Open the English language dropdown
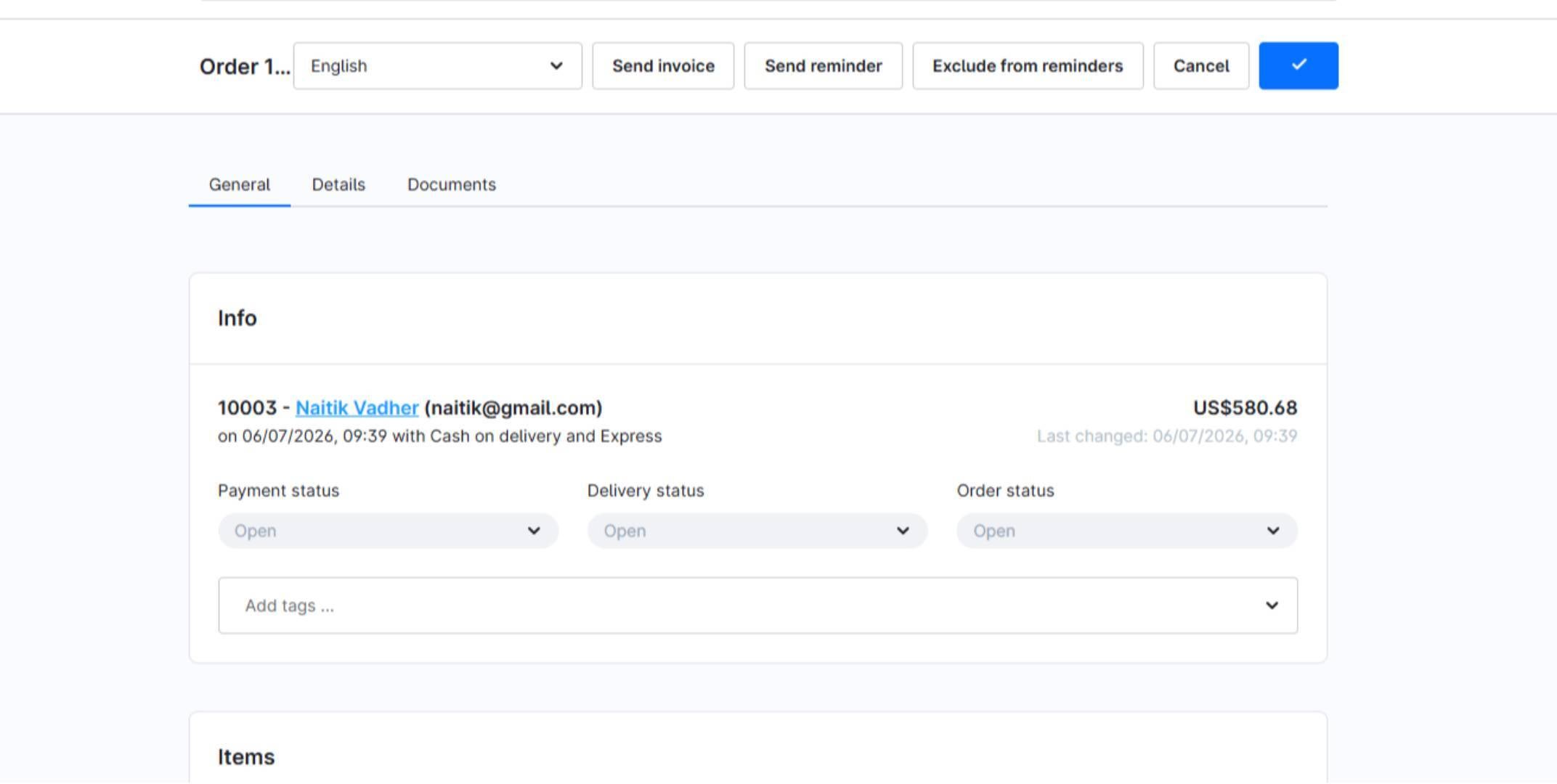Screen dimensions: 1557x784 (x=438, y=66)
